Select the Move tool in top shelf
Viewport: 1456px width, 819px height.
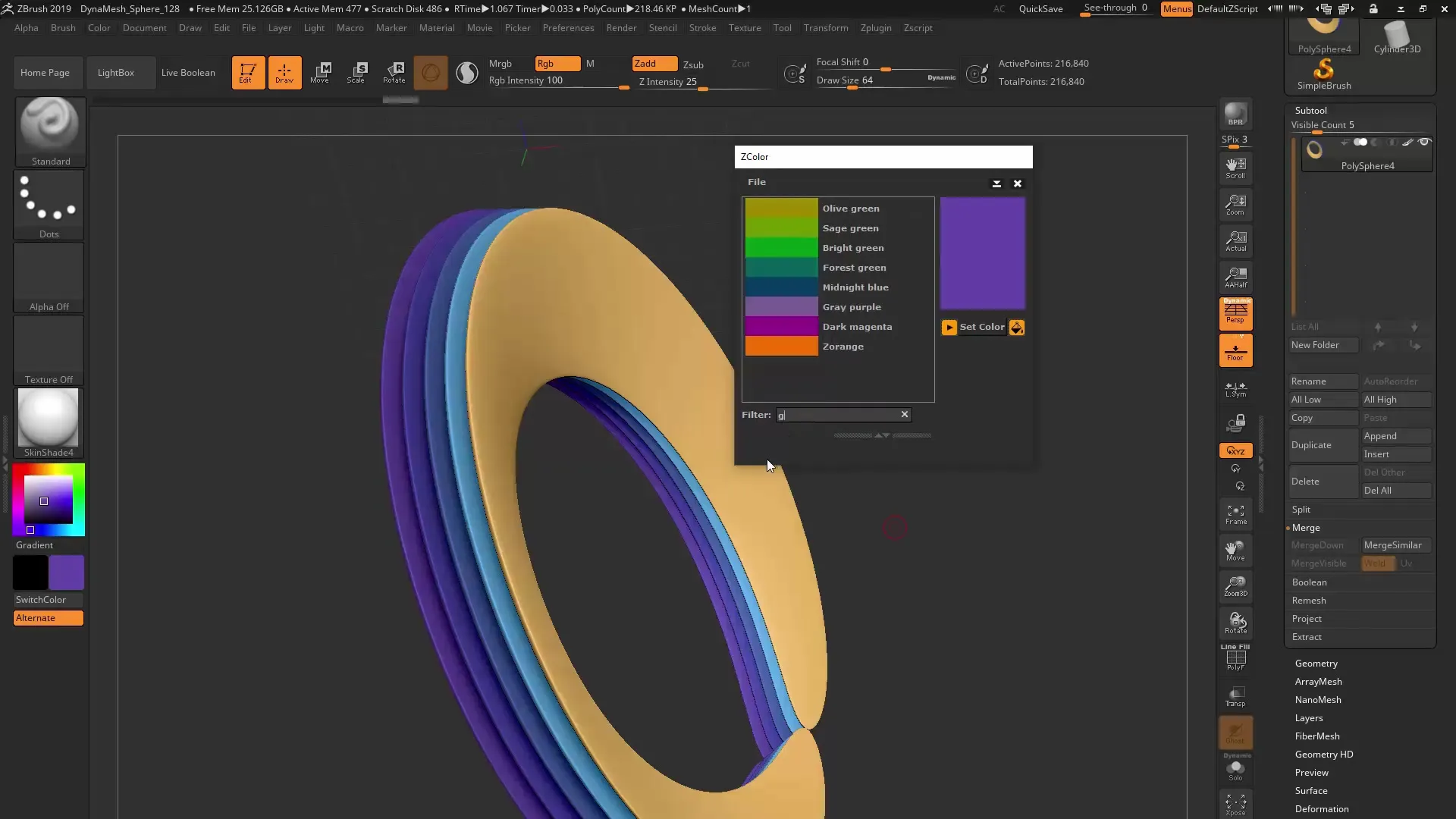point(320,73)
